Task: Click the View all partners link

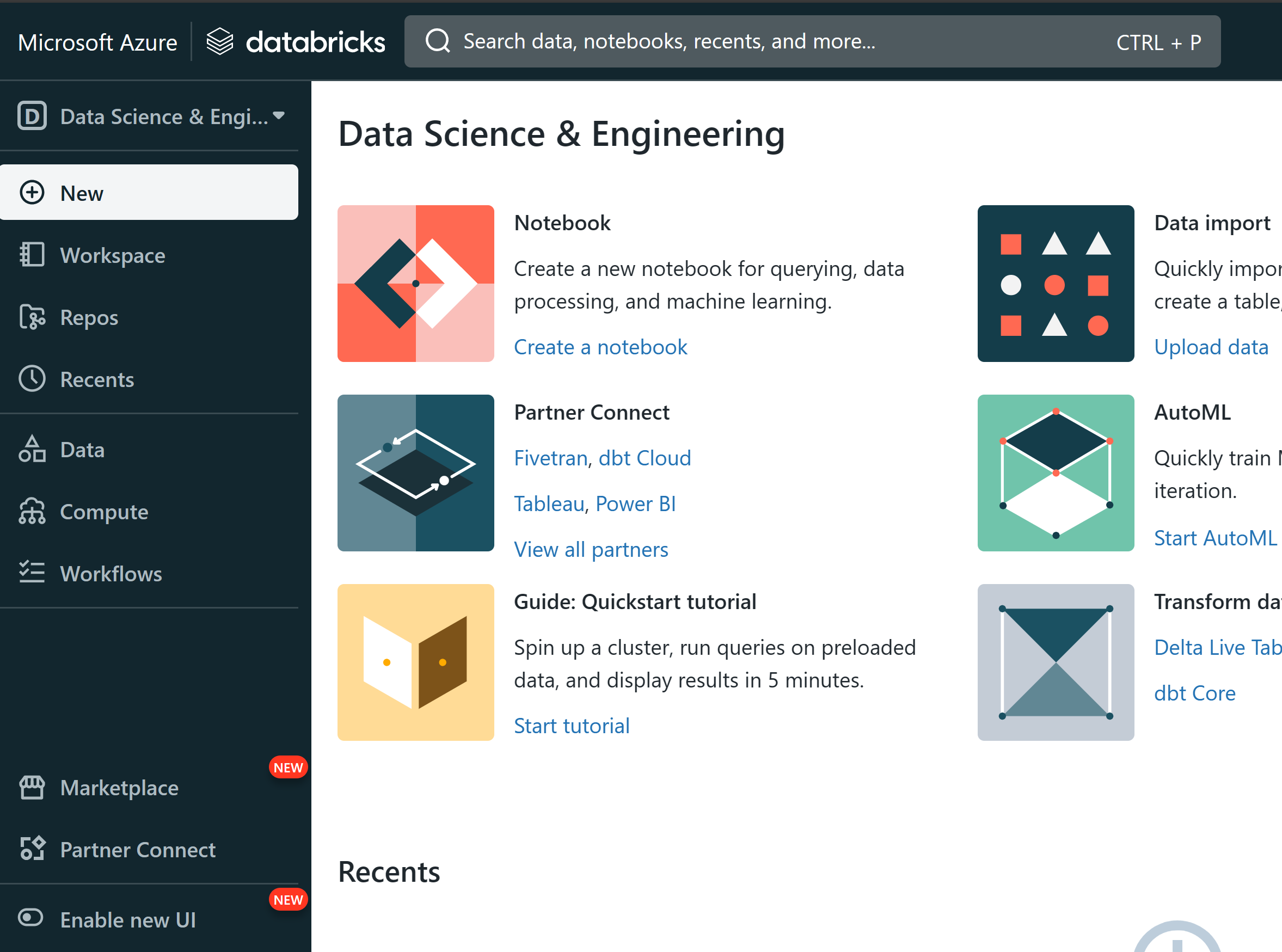Action: [x=591, y=549]
